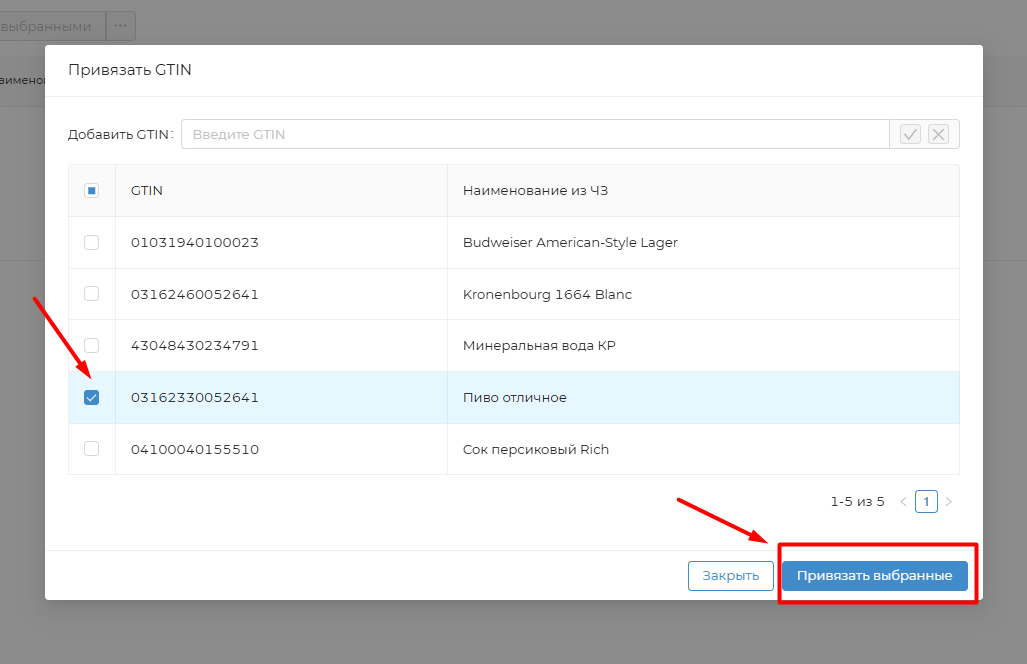Select checkbox for Минеральная вода КР
The image size is (1027, 664).
point(91,346)
